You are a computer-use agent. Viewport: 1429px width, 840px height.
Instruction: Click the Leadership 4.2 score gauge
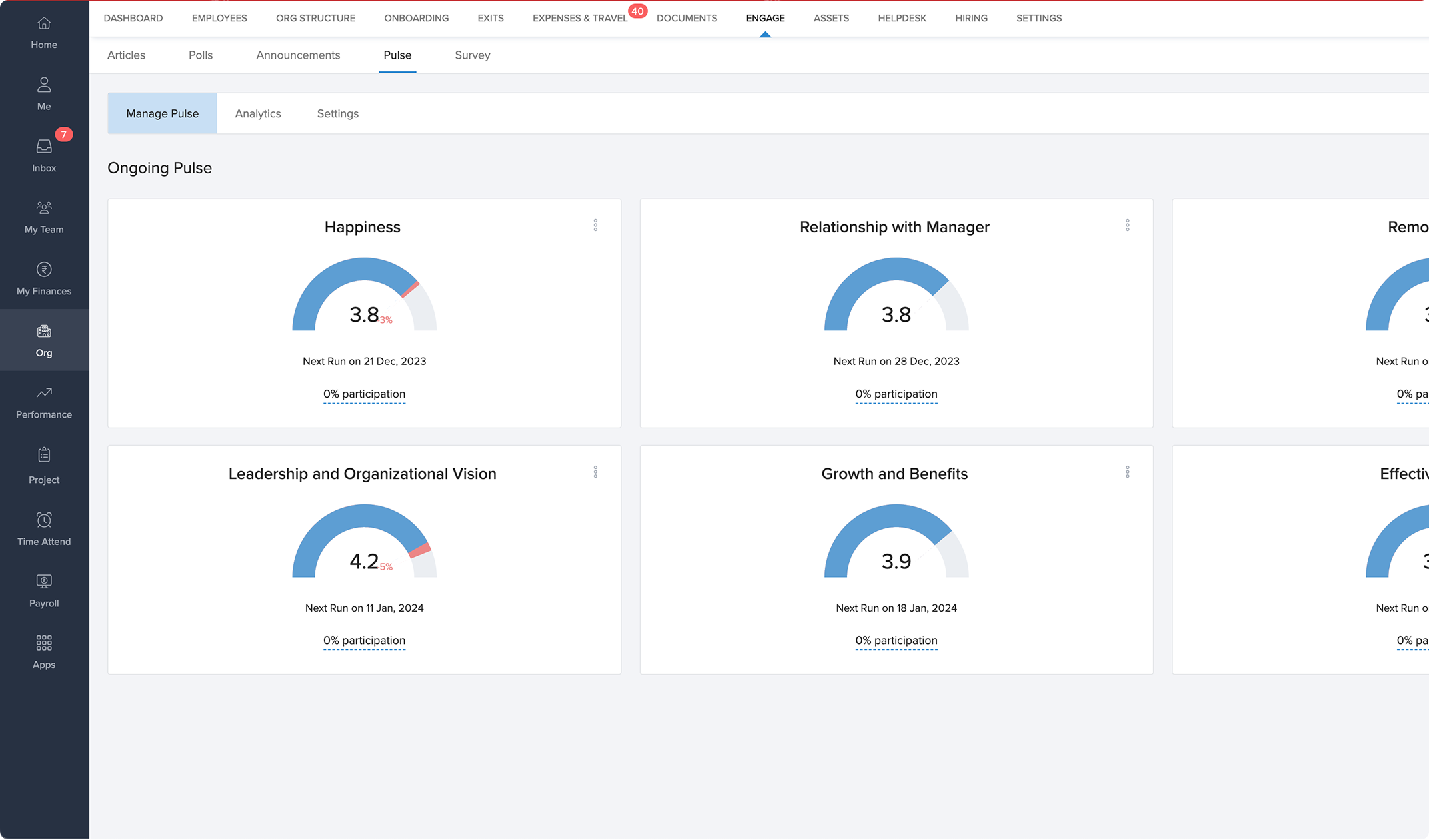tap(364, 543)
